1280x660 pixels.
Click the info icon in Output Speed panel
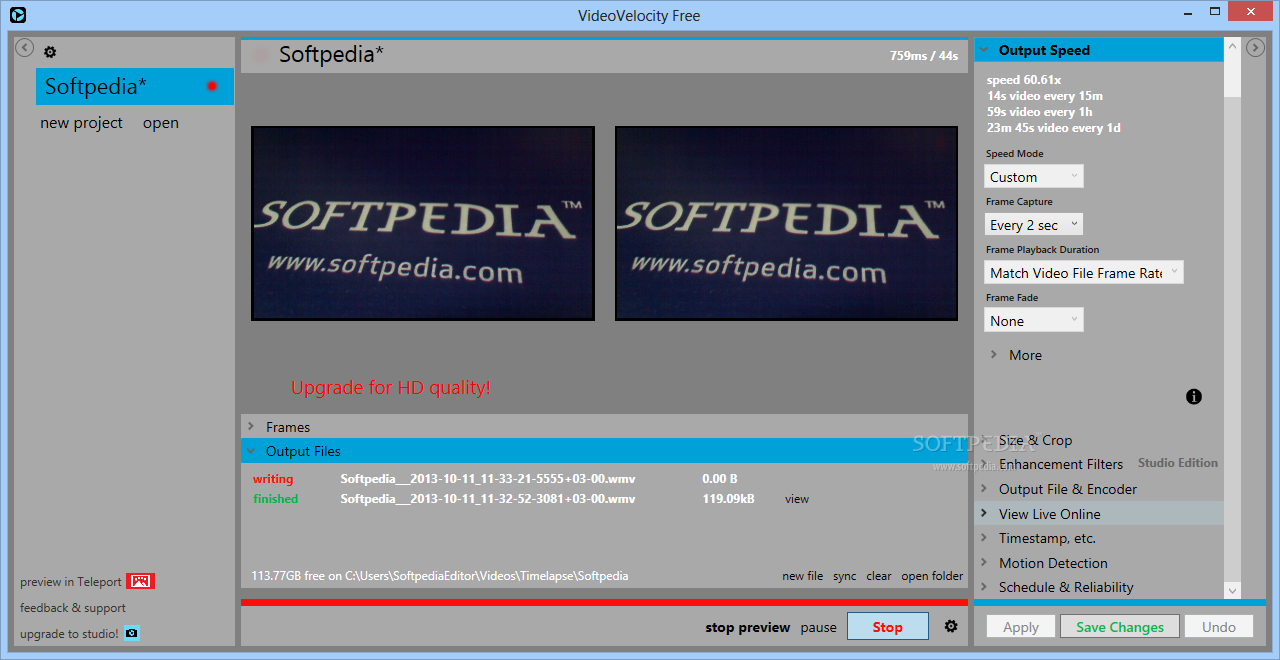point(1194,397)
